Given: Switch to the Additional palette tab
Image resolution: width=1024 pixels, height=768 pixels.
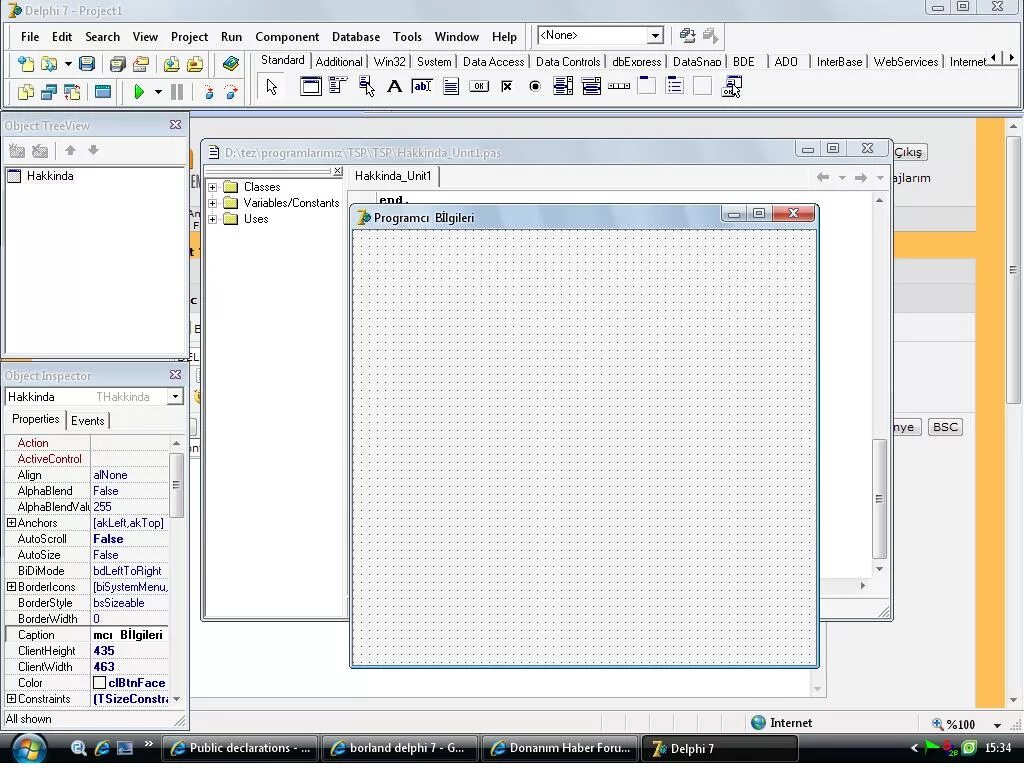Looking at the screenshot, I should [339, 62].
